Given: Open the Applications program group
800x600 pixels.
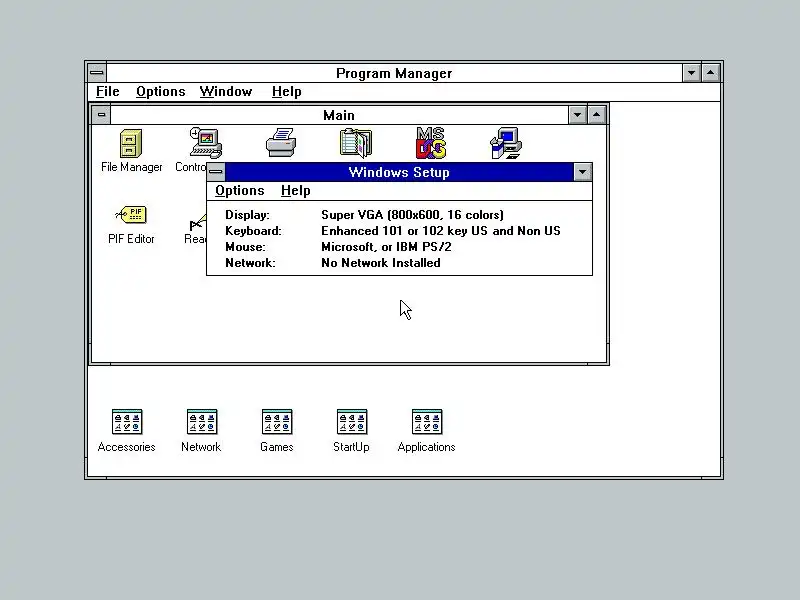Looking at the screenshot, I should 427,422.
